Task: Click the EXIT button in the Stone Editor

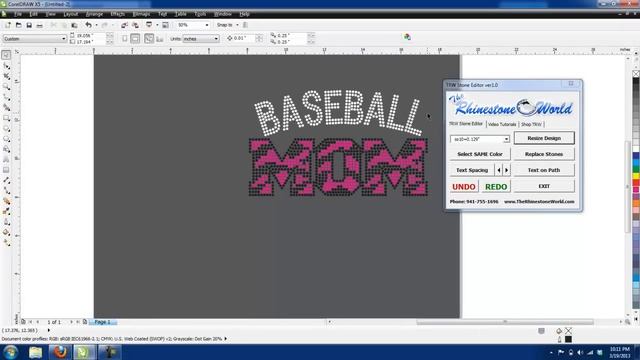Action: click(x=544, y=186)
